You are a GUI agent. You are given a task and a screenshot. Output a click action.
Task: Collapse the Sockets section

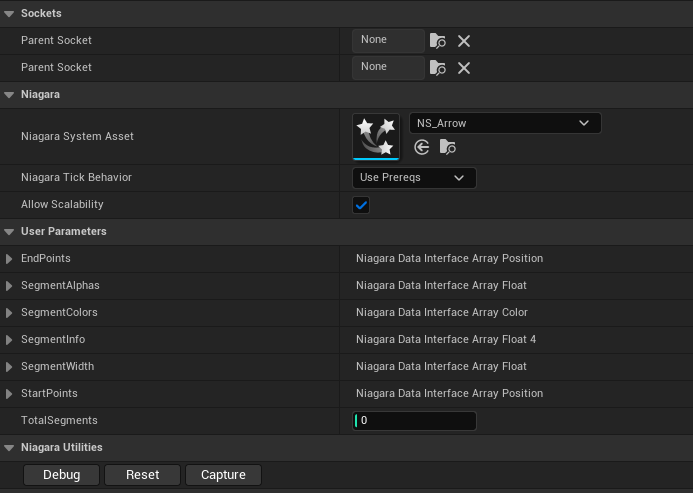(x=9, y=14)
